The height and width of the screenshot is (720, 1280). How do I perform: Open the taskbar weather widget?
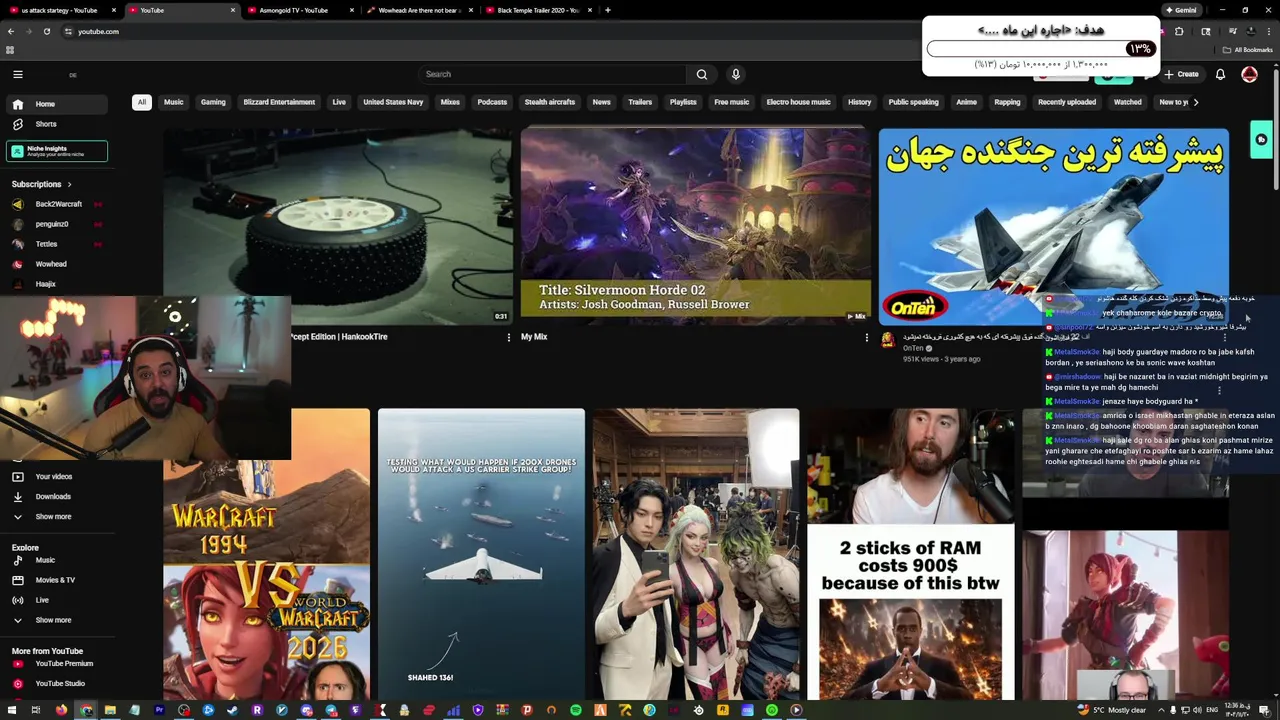tap(1111, 710)
